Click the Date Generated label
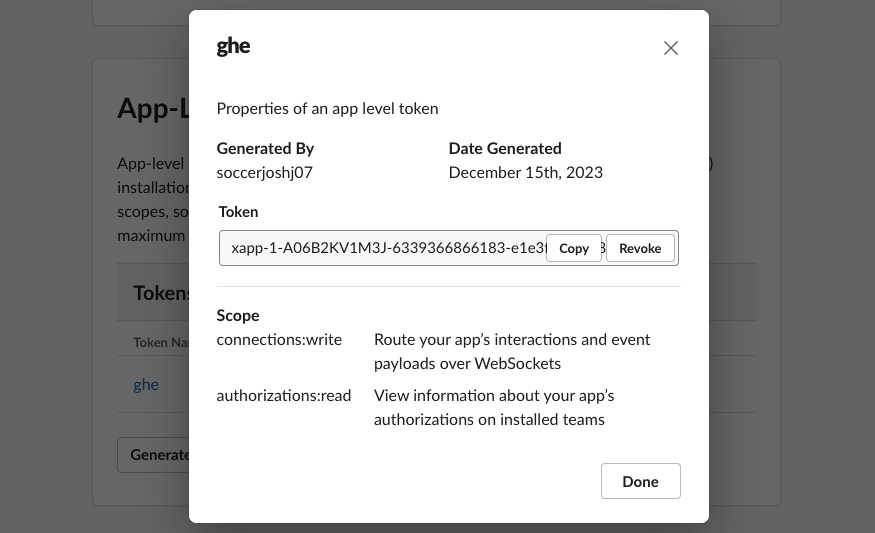This screenshot has height=533, width=875. [505, 148]
